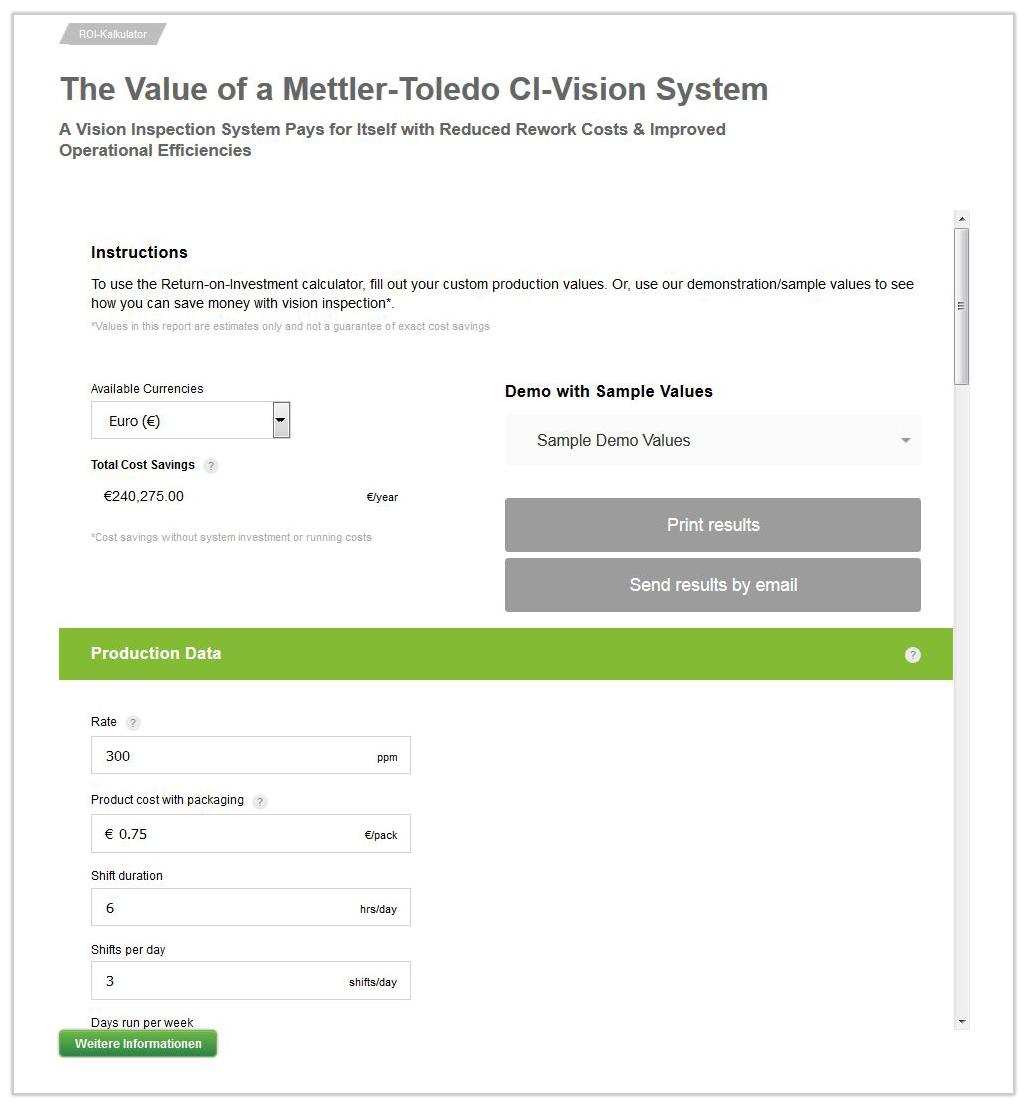Open the Available Currencies dropdown arrow
1026x1106 pixels.
(281, 421)
